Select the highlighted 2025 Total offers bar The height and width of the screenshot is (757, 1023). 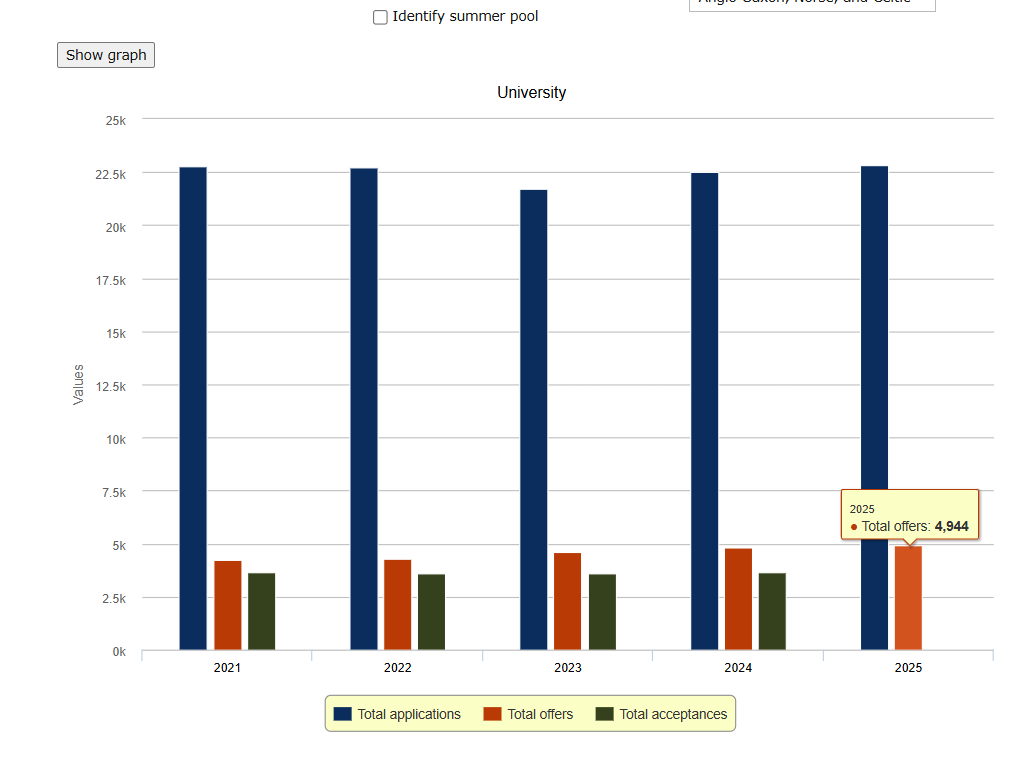[908, 598]
